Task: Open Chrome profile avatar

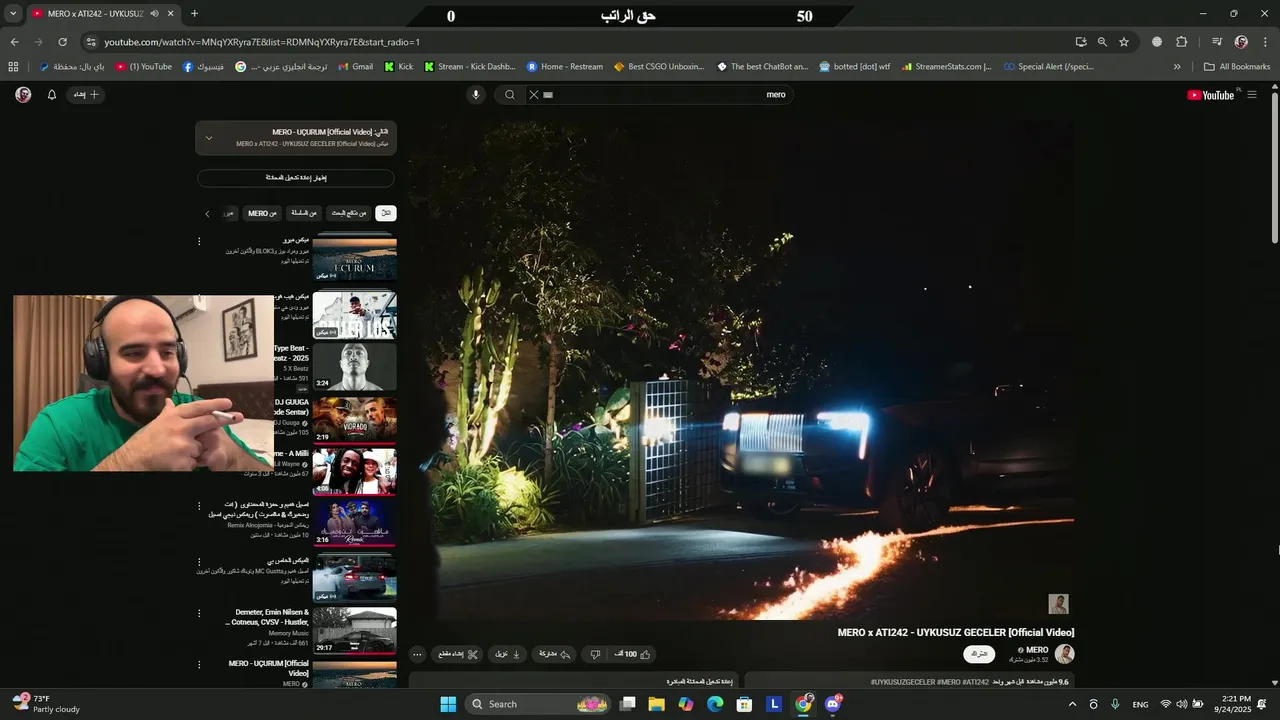Action: click(x=1241, y=42)
